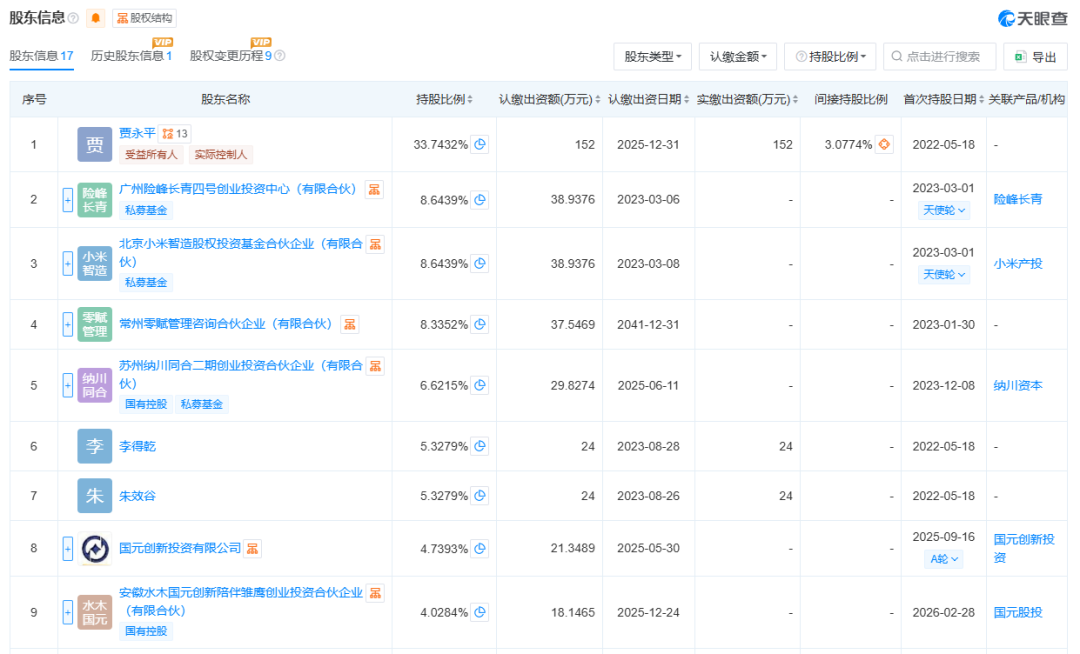Click the 导出 export button
Image resolution: width=1080 pixels, height=654 pixels.
pos(1035,56)
